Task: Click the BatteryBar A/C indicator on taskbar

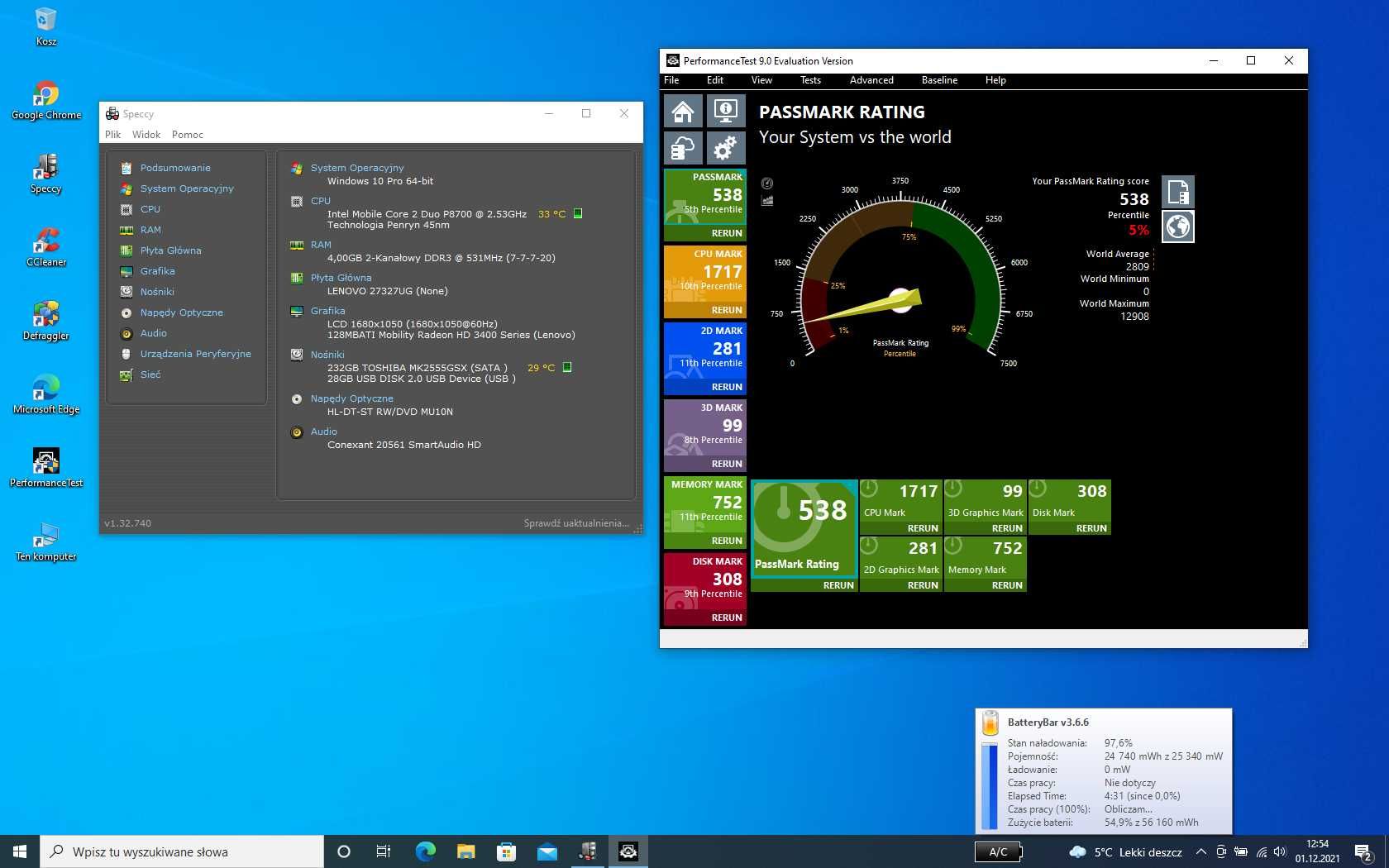Action: [x=998, y=851]
